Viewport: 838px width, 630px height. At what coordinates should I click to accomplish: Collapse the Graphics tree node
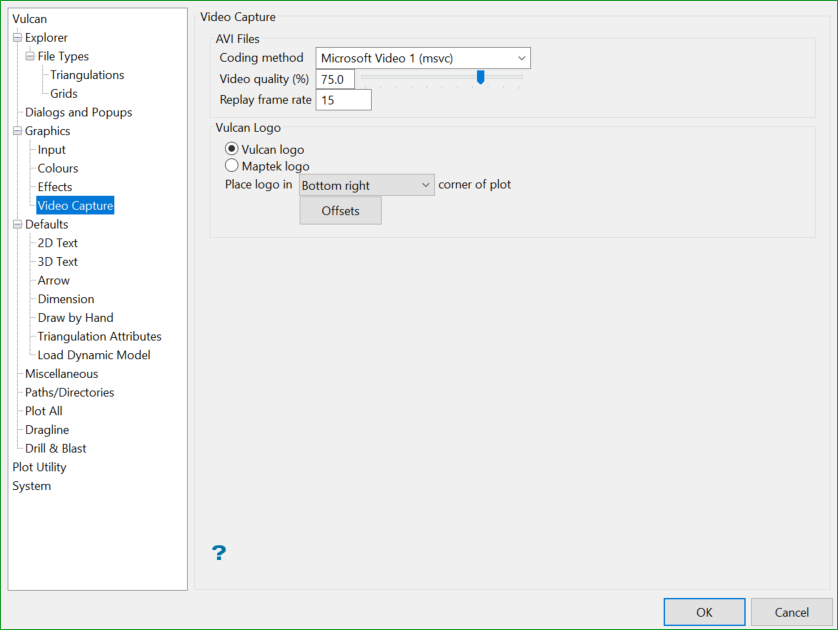point(17,131)
